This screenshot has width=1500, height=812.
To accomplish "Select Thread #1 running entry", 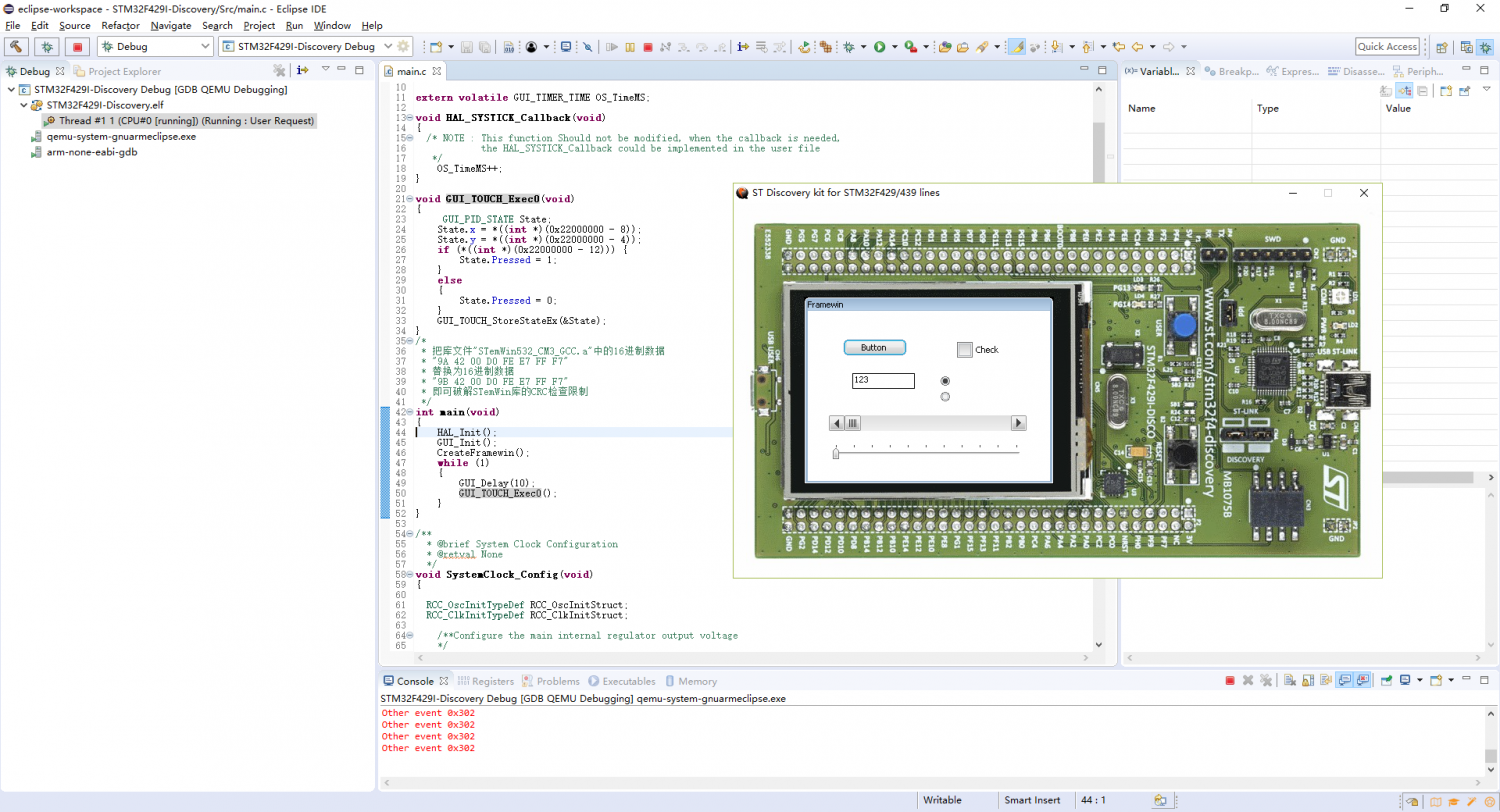I will (x=179, y=120).
